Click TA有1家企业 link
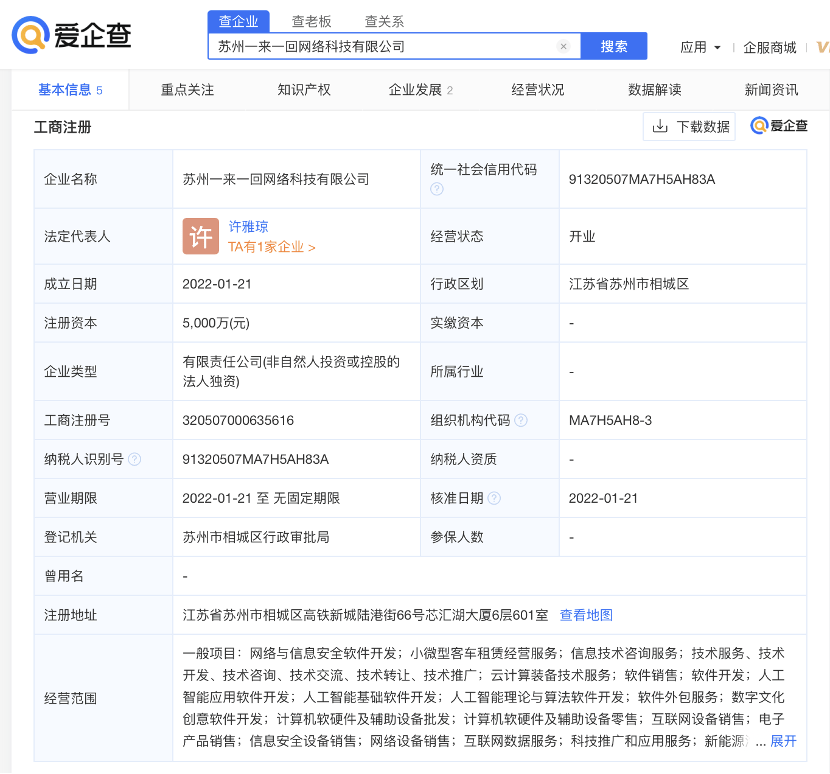830x774 pixels. (x=272, y=247)
